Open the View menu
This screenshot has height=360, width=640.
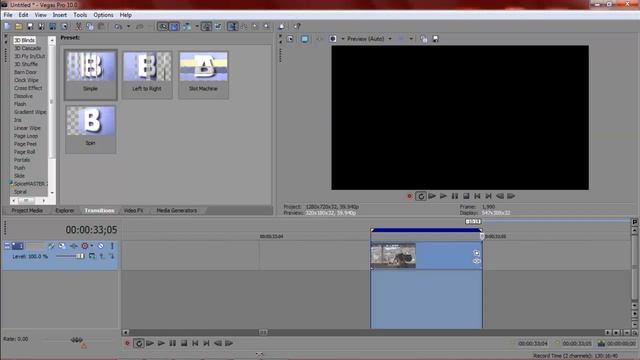[x=40, y=15]
